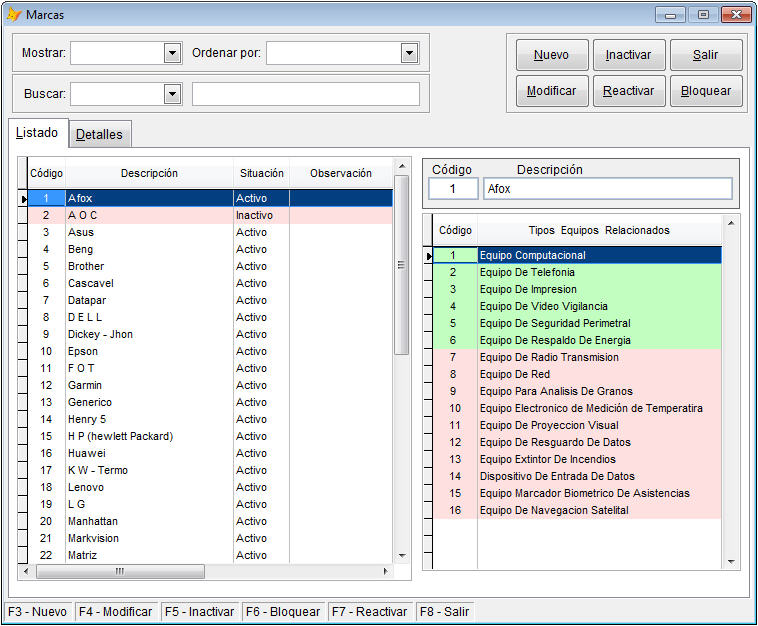The width and height of the screenshot is (758, 626).
Task: Select the Huawei brand row
Action: click(x=210, y=453)
